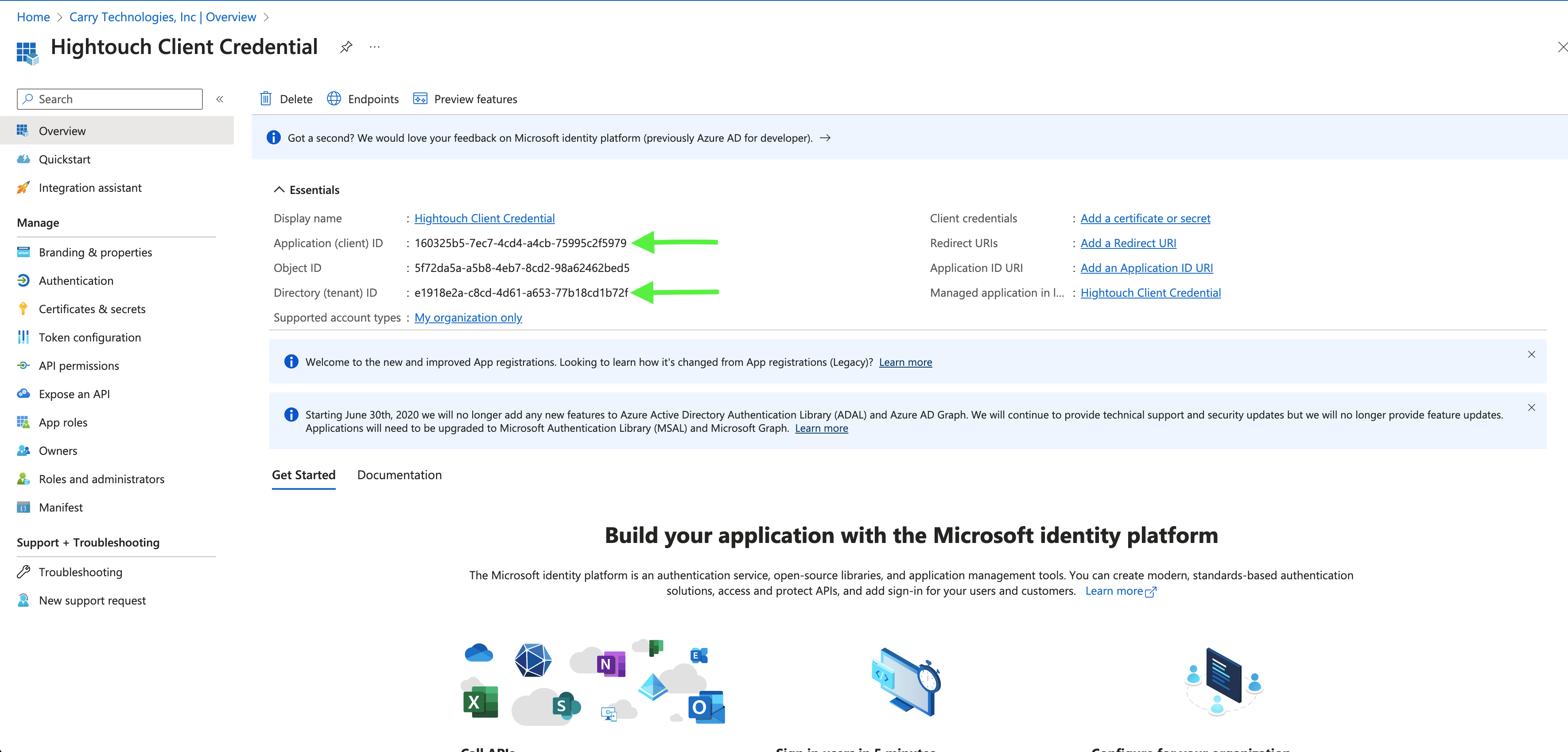Open Managed application Hightouch Client Credential link
The height and width of the screenshot is (752, 1568).
click(1150, 293)
